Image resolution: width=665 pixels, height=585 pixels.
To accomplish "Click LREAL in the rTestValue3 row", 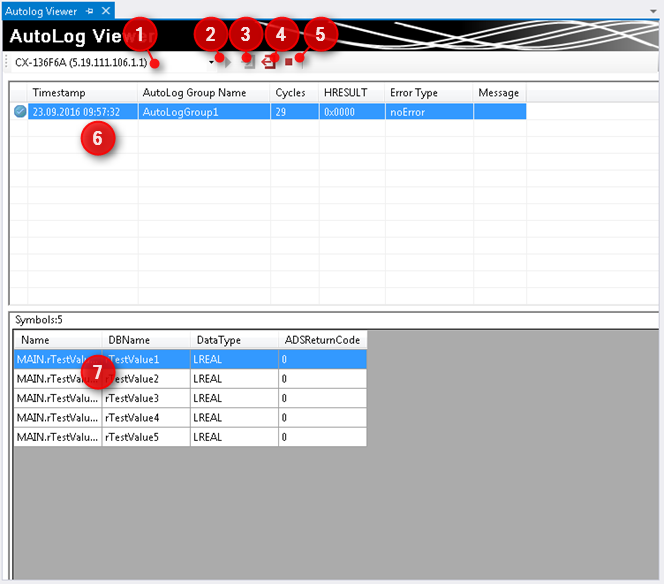I will click(x=234, y=398).
